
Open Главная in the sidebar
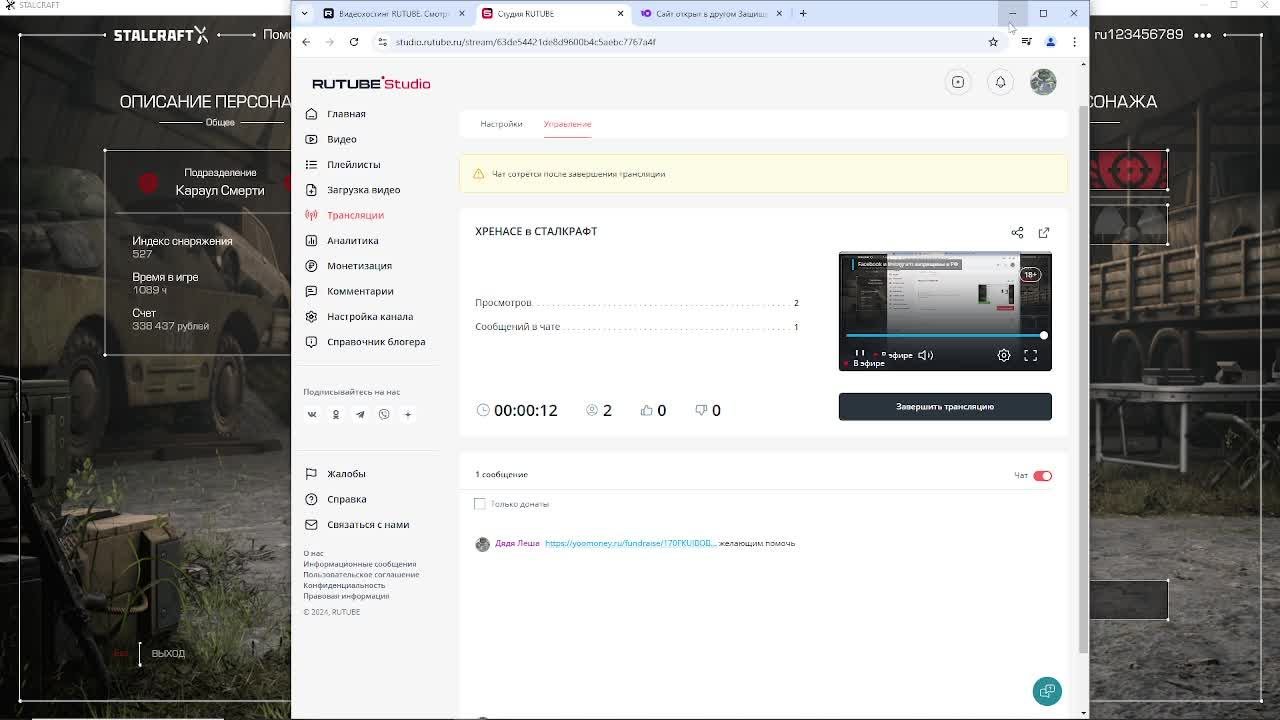click(x=346, y=114)
